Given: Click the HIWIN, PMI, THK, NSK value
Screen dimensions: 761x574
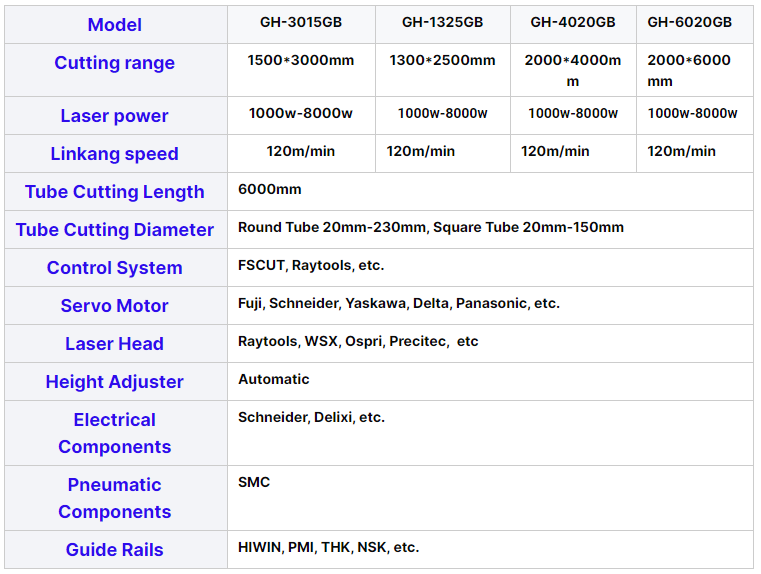Looking at the screenshot, I should [329, 547].
